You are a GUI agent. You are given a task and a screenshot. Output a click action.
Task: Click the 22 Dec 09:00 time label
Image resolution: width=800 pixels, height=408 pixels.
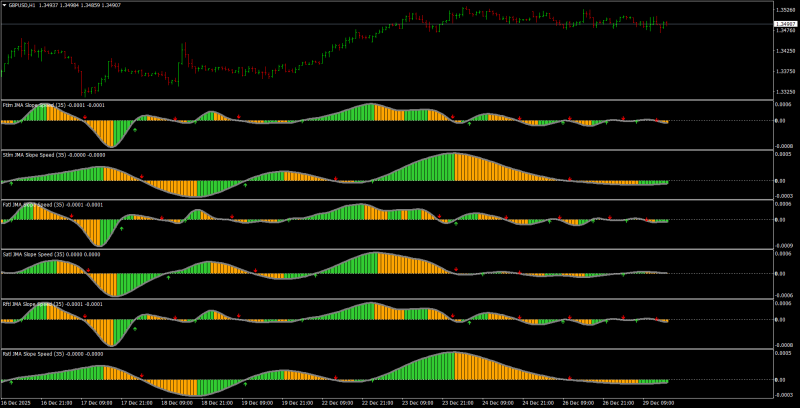pos(337,403)
